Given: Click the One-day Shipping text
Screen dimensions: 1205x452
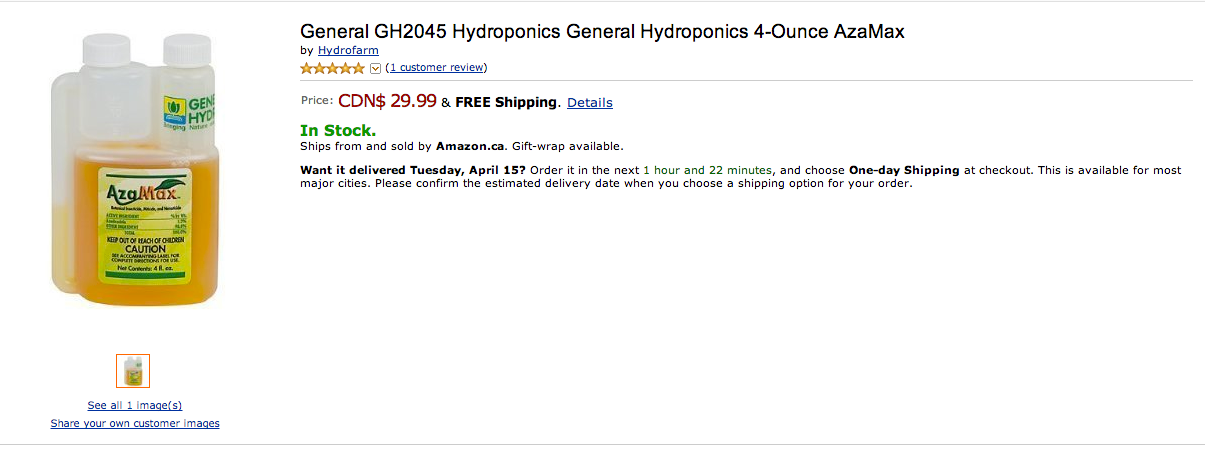Looking at the screenshot, I should tap(904, 170).
